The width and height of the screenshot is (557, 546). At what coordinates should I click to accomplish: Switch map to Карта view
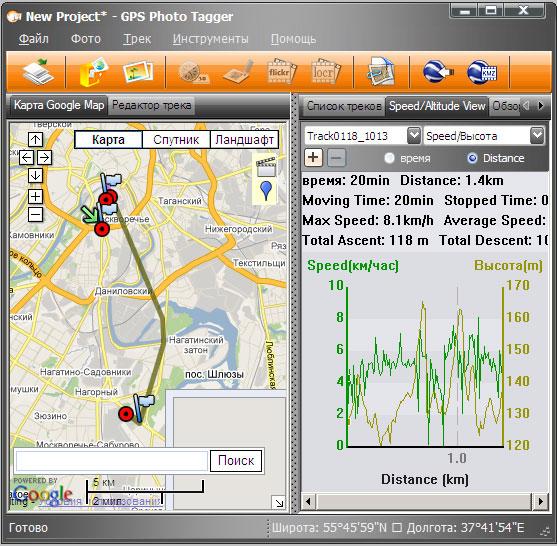108,140
